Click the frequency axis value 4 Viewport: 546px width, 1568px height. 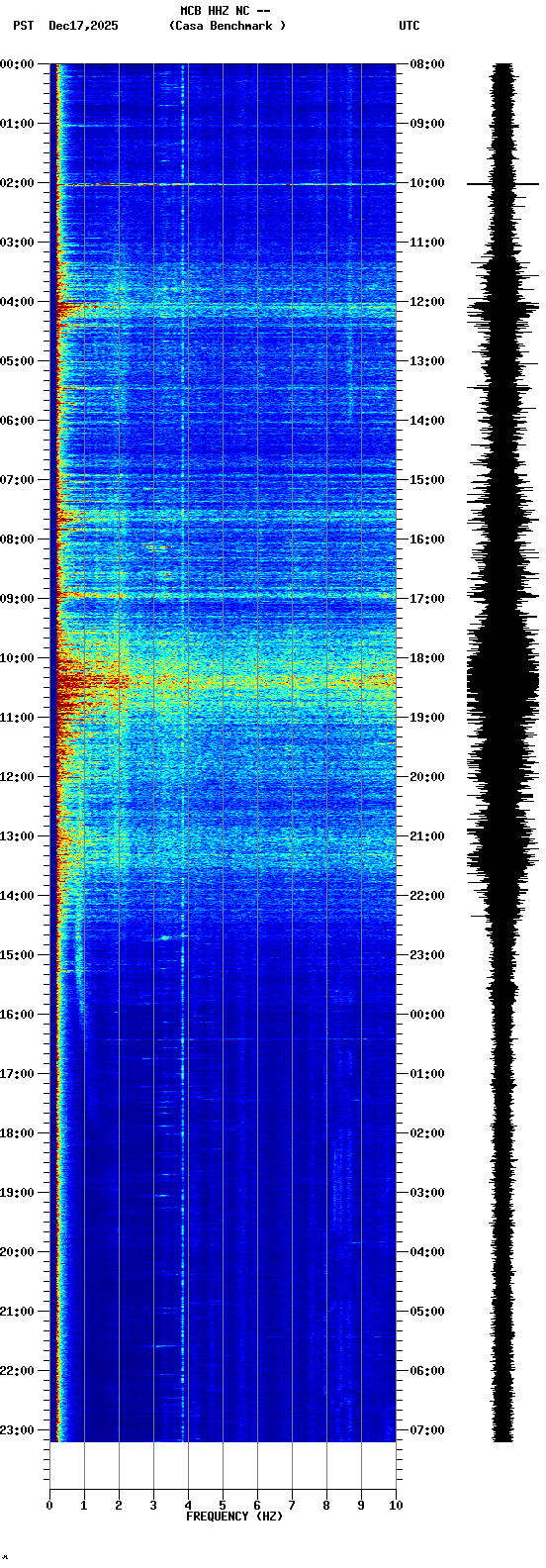click(188, 1506)
